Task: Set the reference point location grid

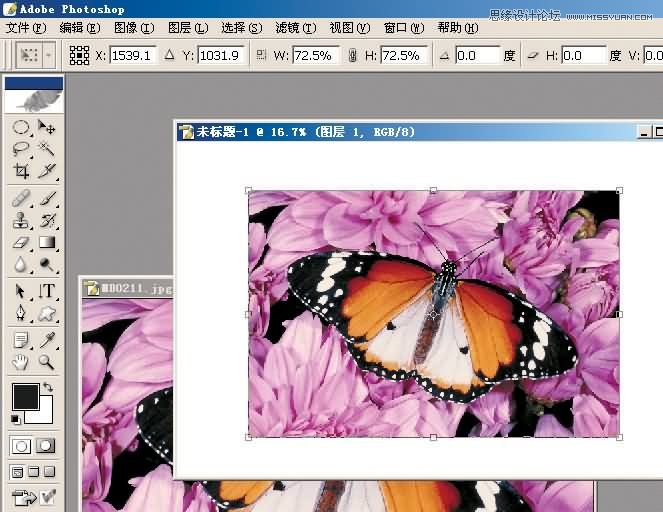Action: (x=79, y=55)
